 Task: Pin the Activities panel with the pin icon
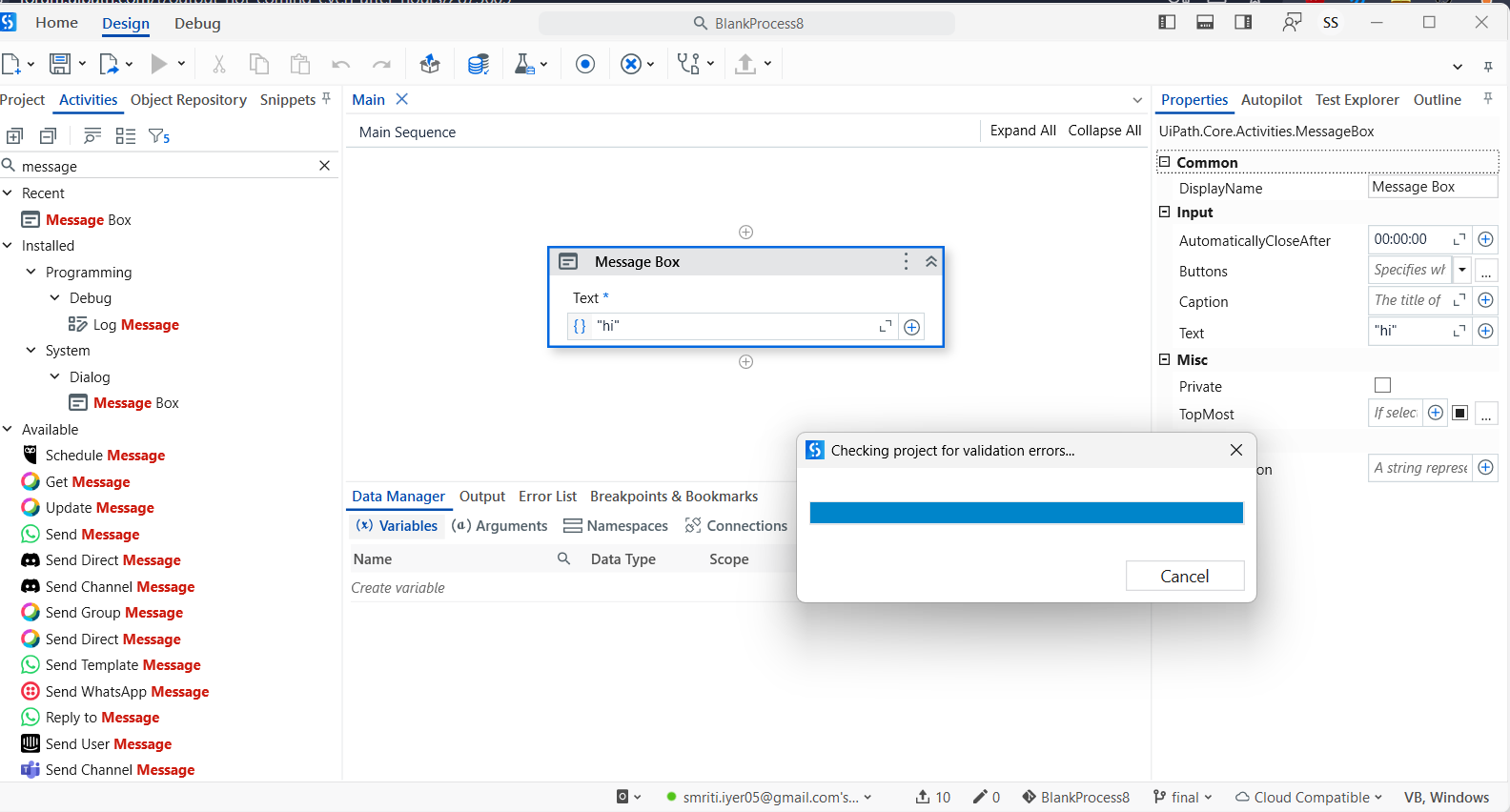(326, 98)
